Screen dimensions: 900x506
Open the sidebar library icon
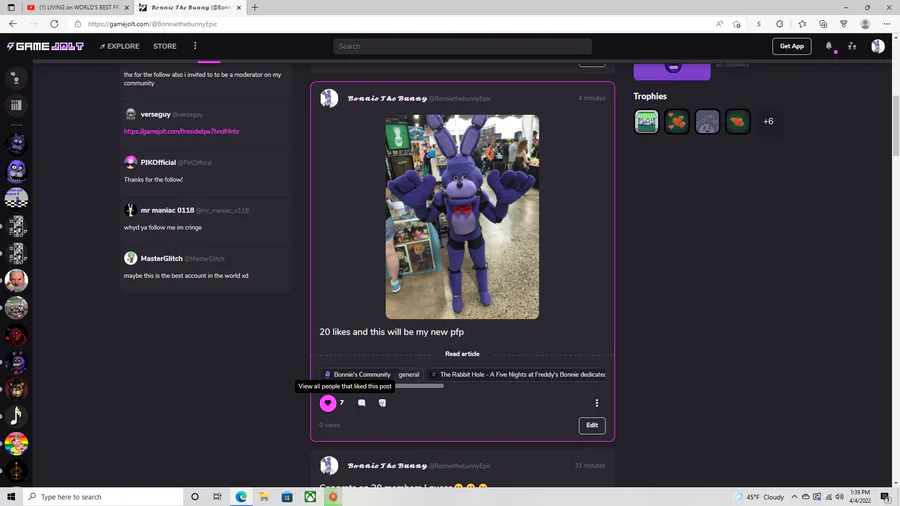16,105
